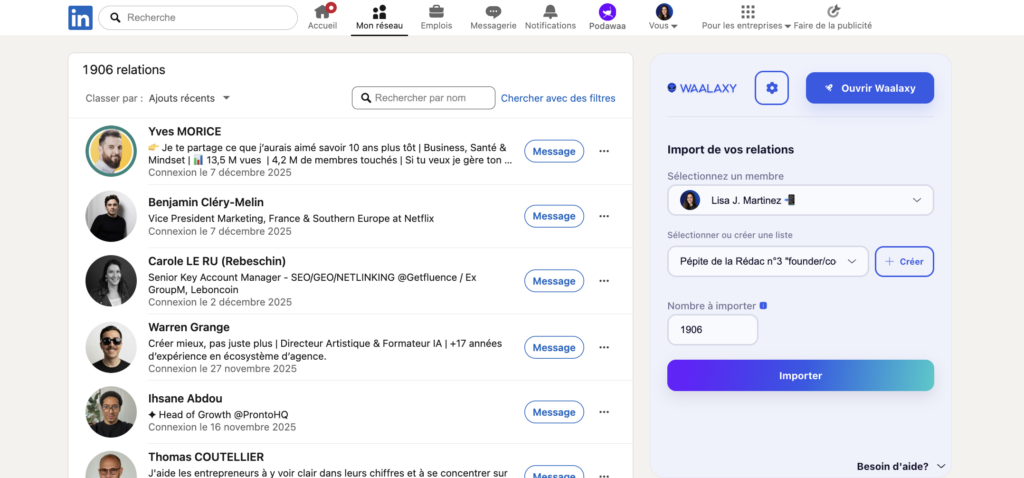Open more options for Warren Grange
Image resolution: width=1024 pixels, height=478 pixels.
pos(604,347)
